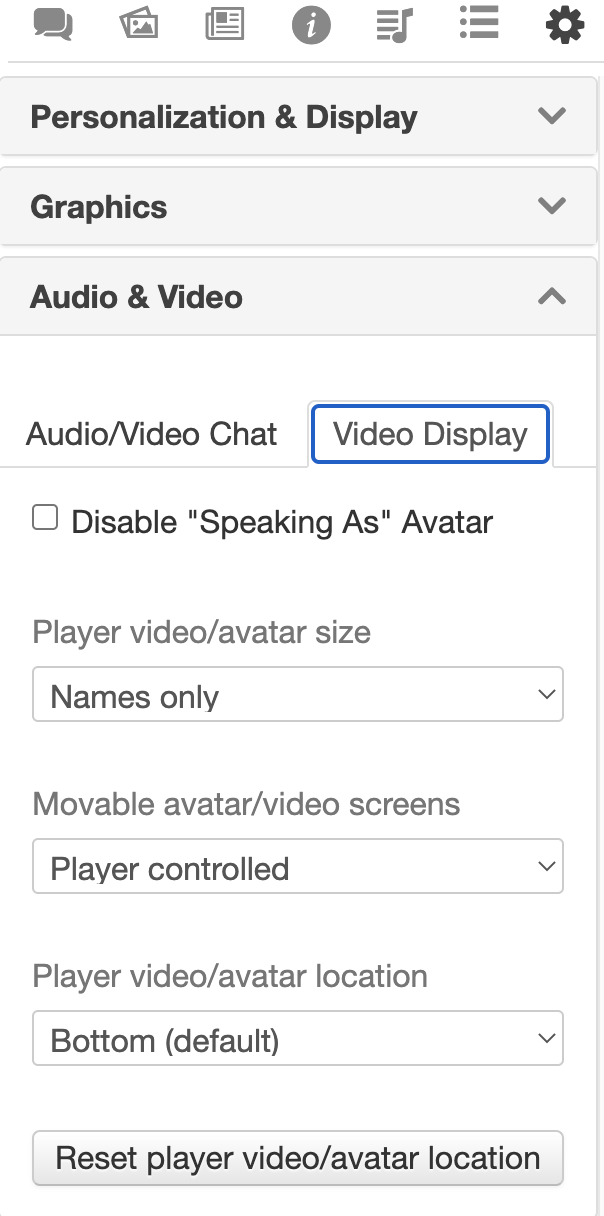Select the Video Display tab
Viewport: 604px width, 1216px height.
(x=430, y=434)
